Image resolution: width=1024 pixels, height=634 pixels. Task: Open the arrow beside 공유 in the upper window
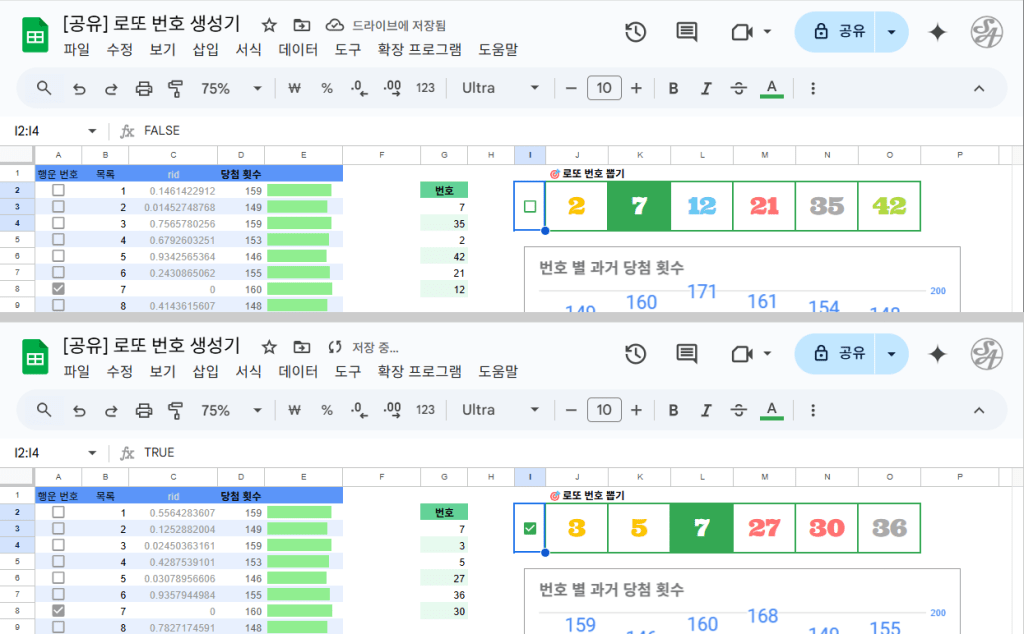891,32
